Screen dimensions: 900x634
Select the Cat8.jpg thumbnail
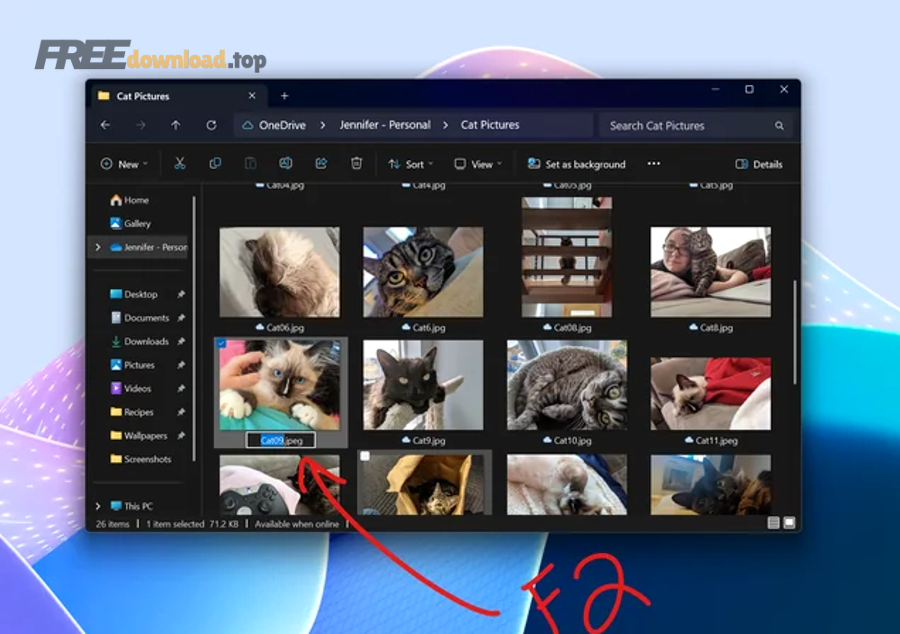pyautogui.click(x=711, y=272)
